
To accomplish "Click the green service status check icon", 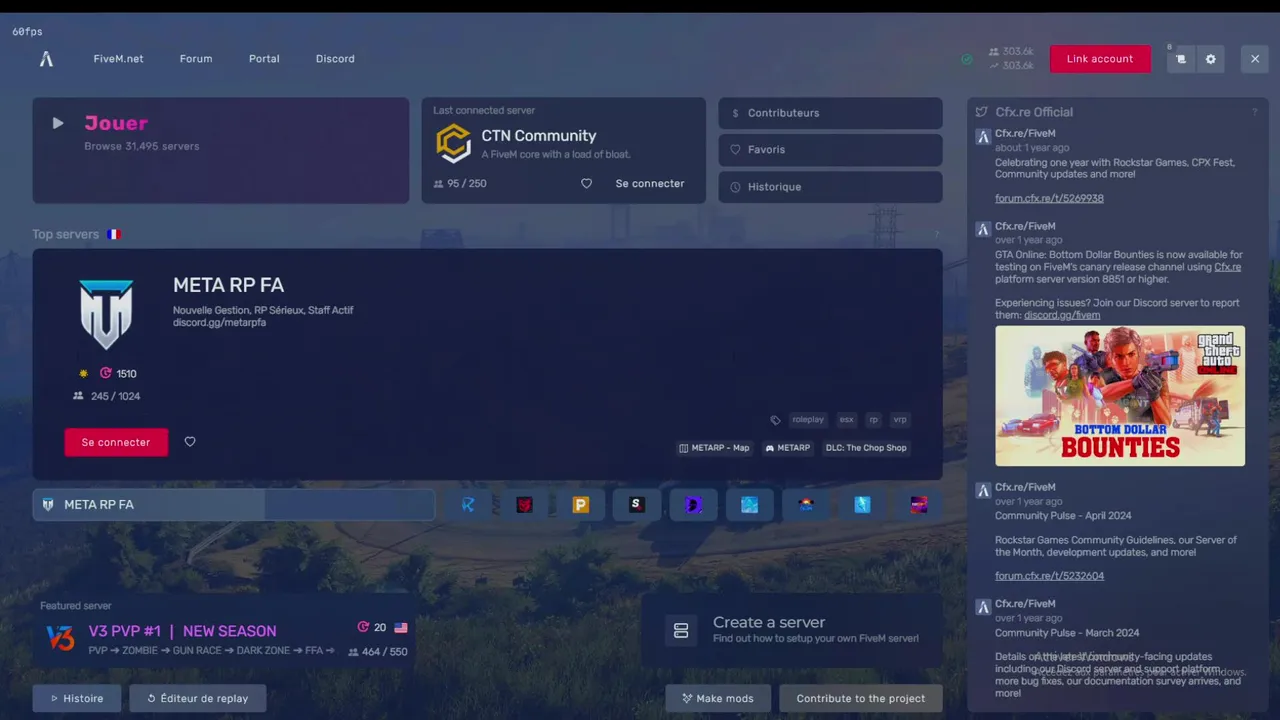I will click(967, 59).
